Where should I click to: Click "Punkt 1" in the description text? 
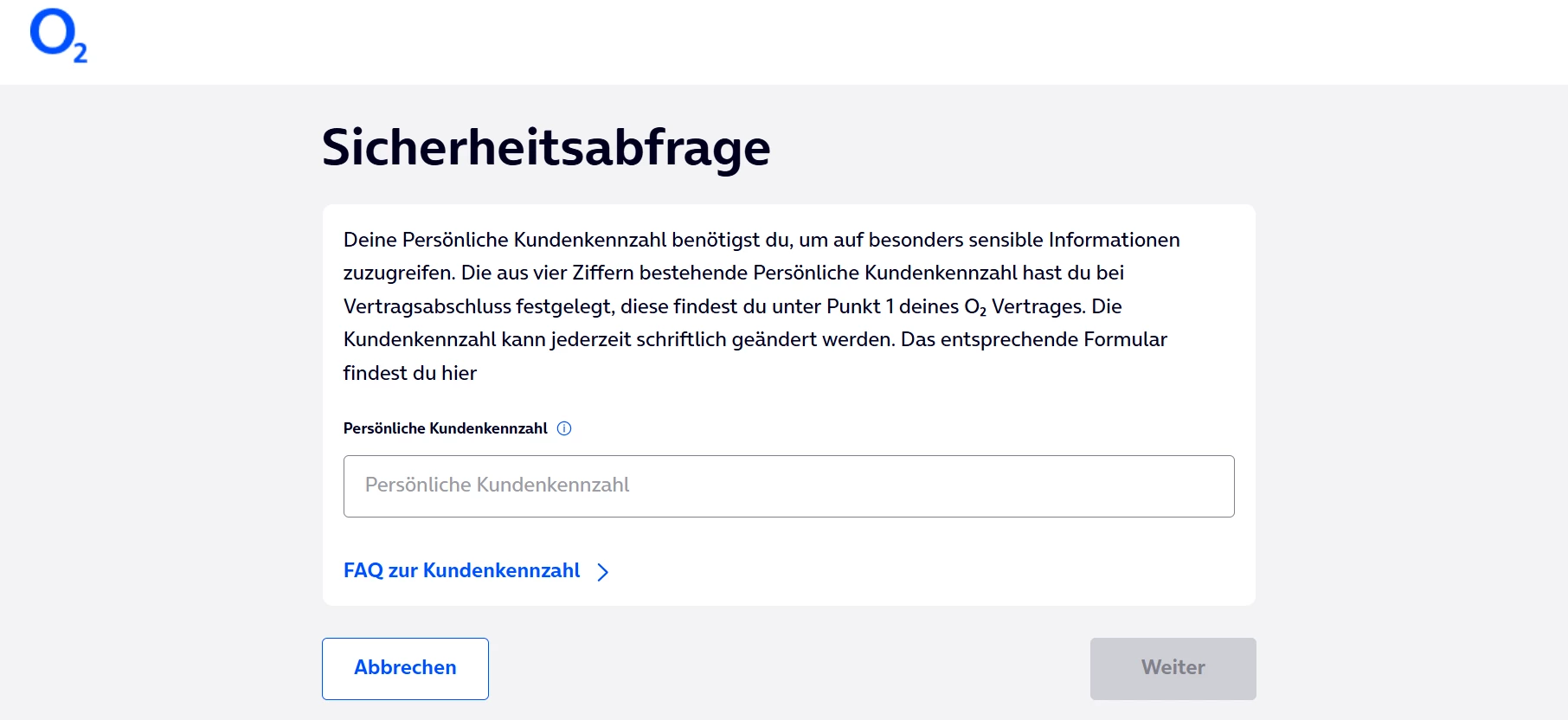coord(860,307)
